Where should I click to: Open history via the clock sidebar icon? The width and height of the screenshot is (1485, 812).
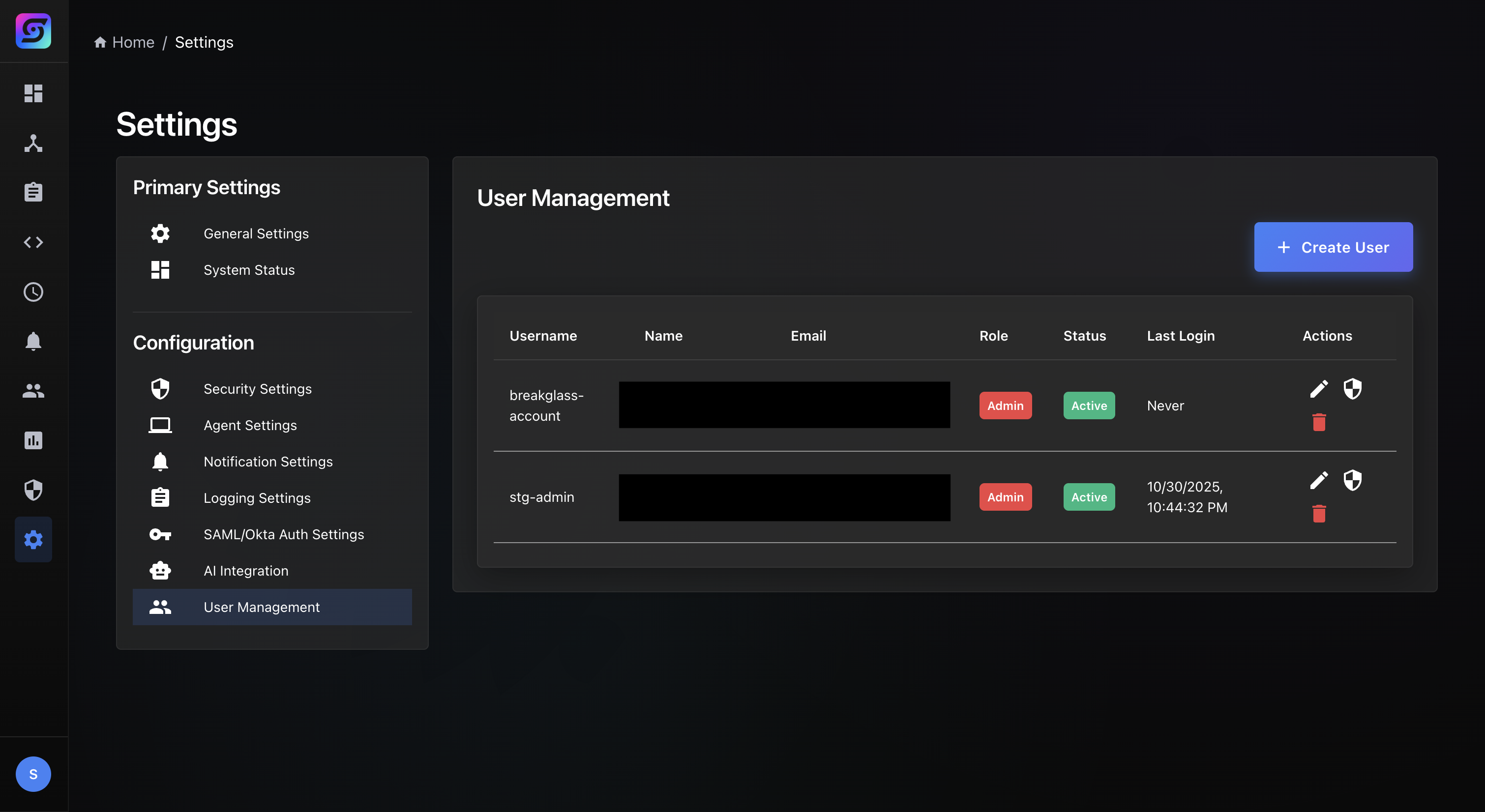point(33,291)
